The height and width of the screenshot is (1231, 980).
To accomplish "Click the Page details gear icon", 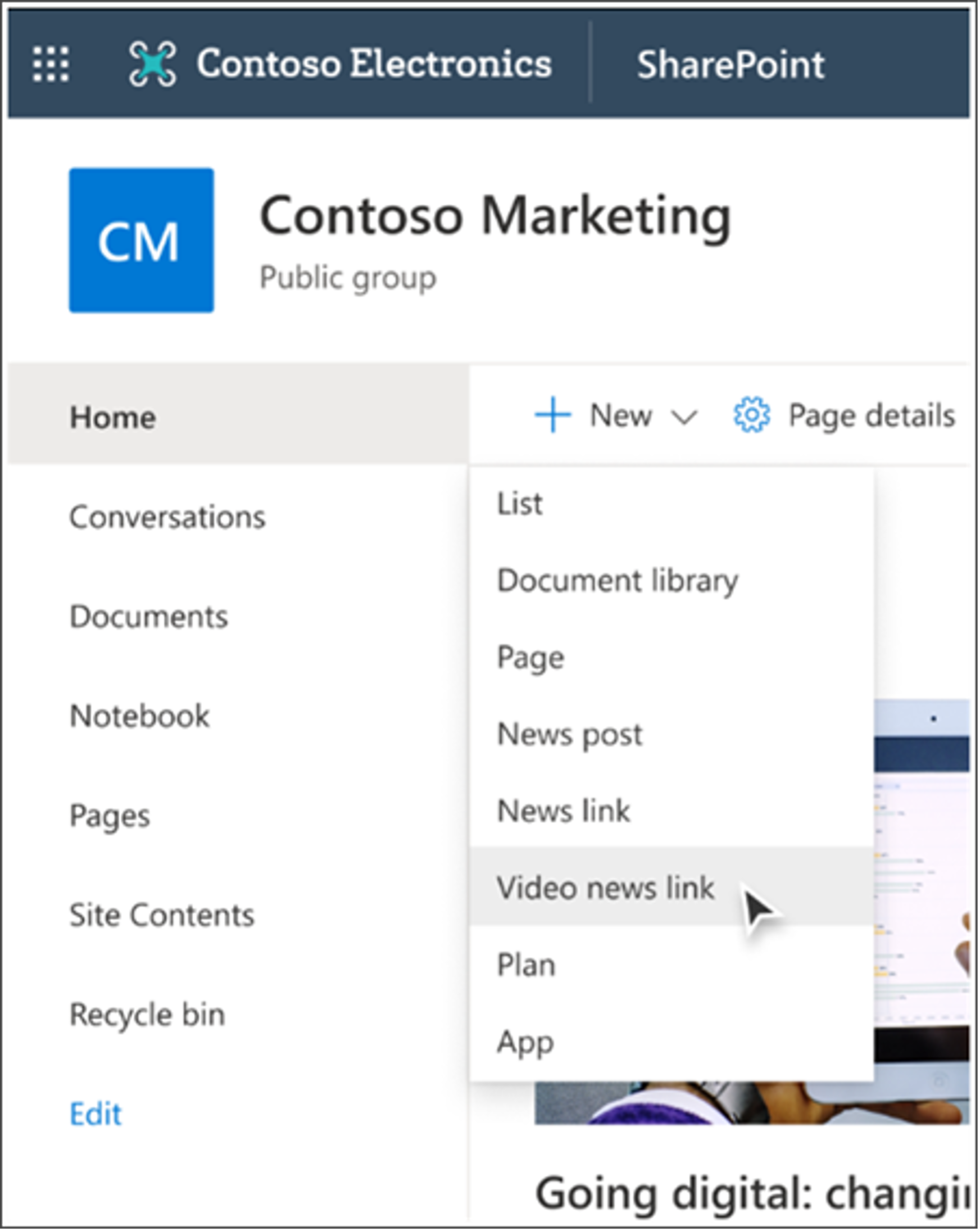I will pyautogui.click(x=751, y=415).
